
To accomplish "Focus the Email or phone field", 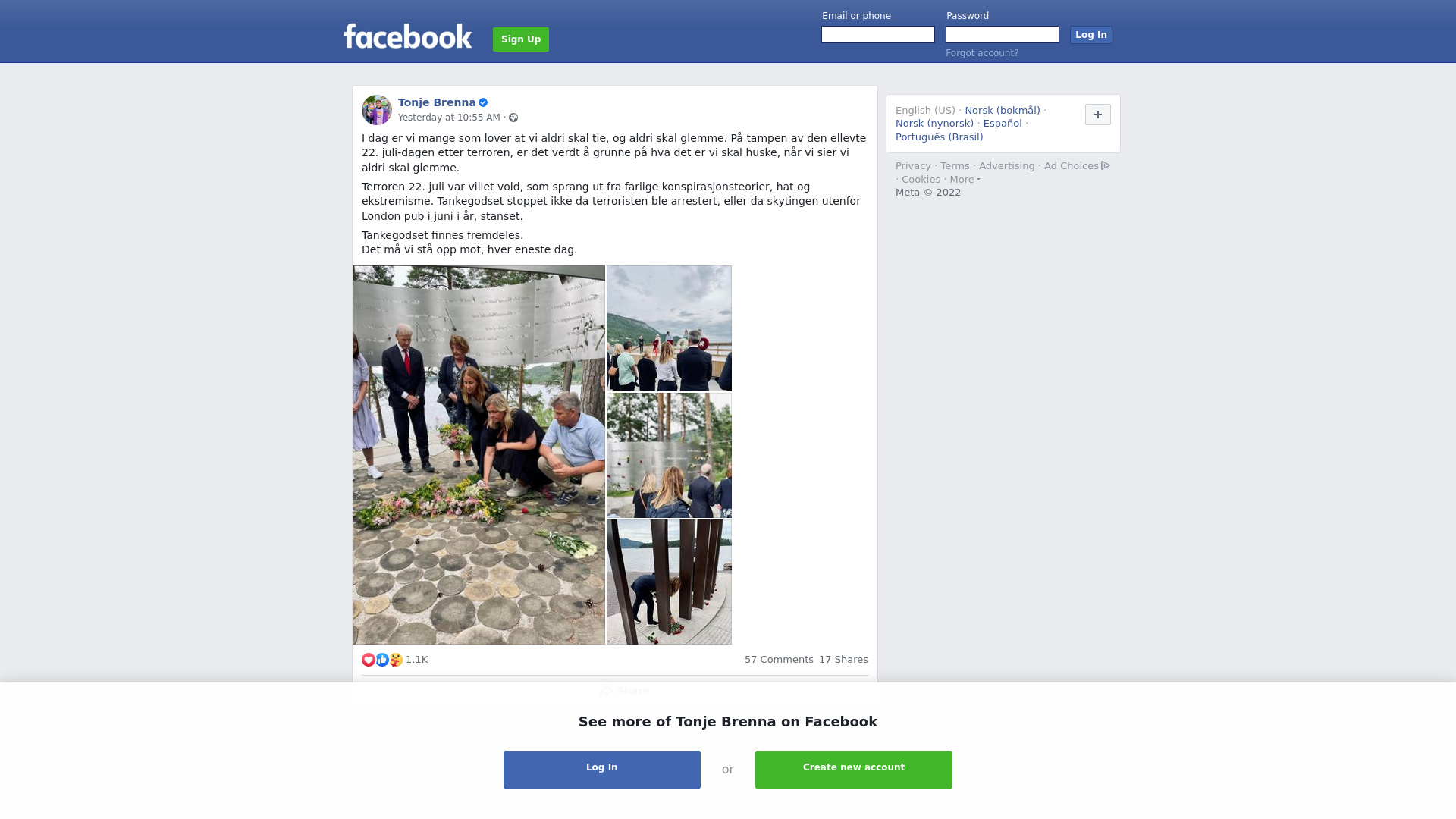I will 878,35.
